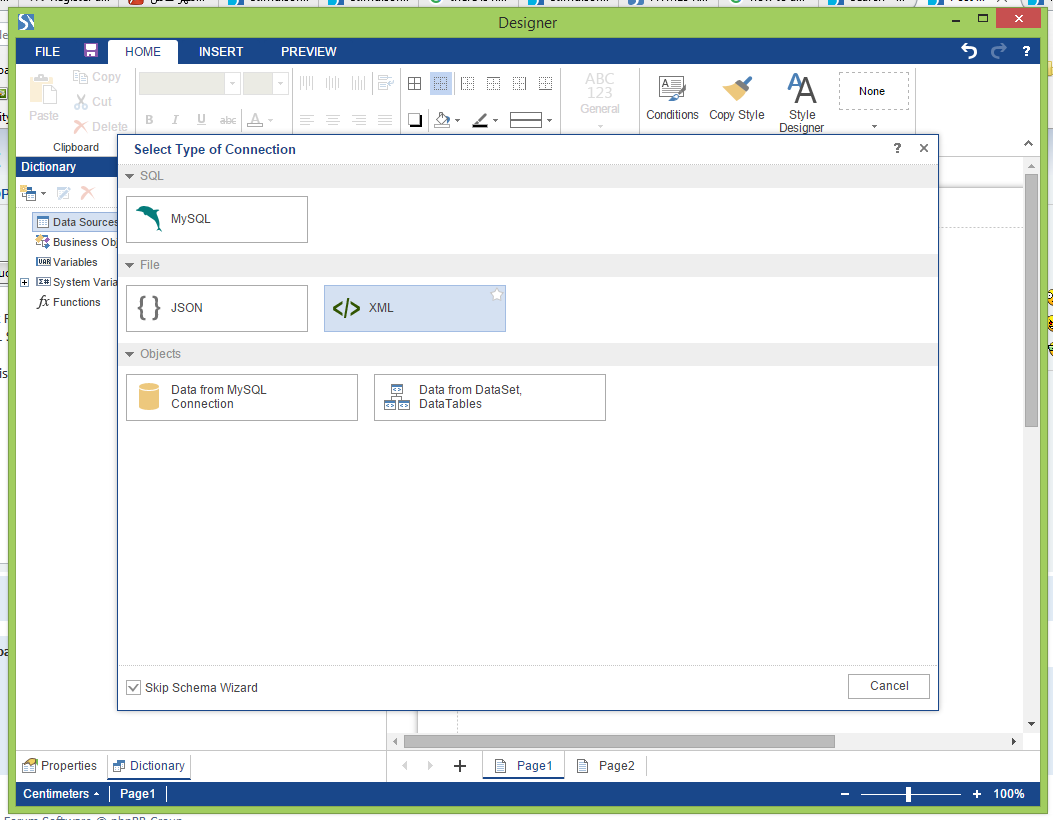
Task: Open the style gallery dropdown under None
Action: (x=874, y=126)
